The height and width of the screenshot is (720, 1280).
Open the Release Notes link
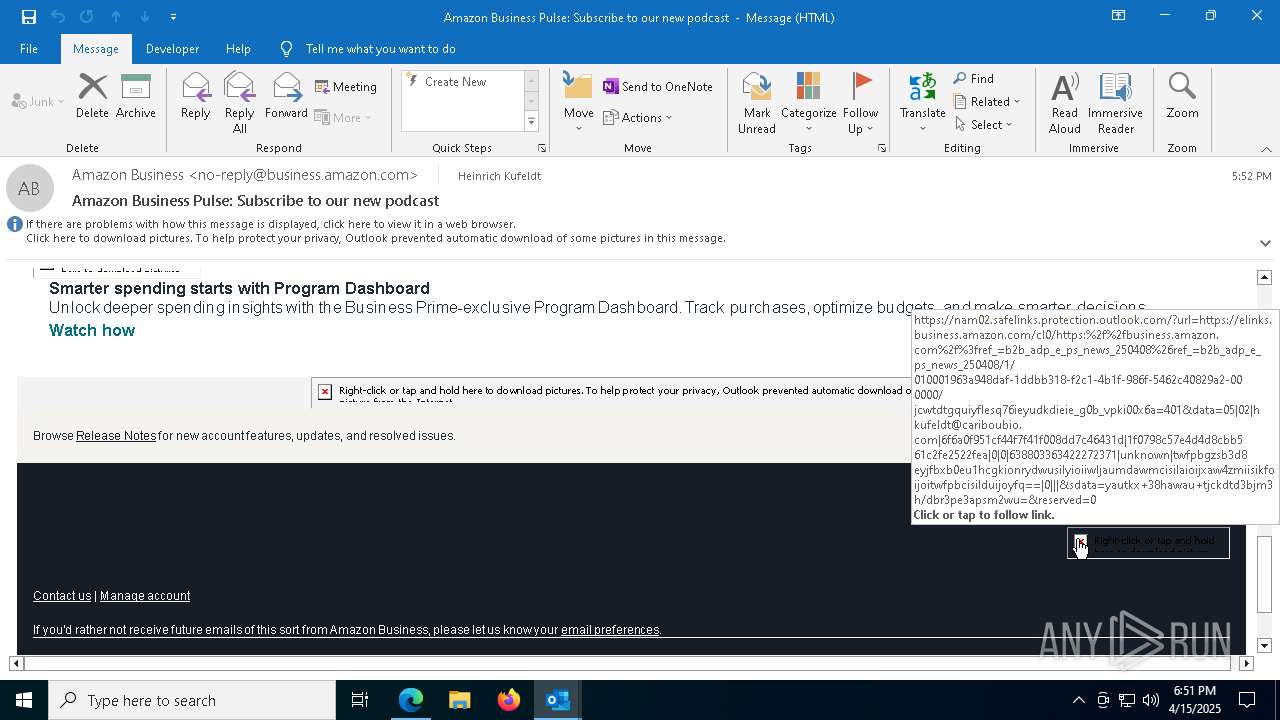[x=116, y=436]
